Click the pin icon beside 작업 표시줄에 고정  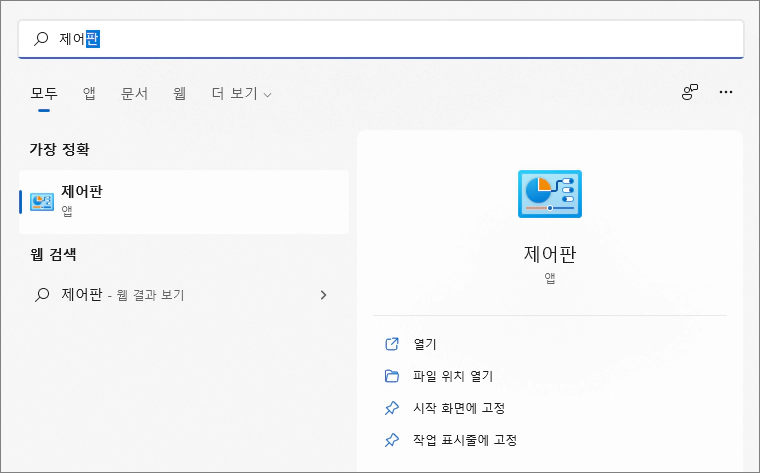392,440
